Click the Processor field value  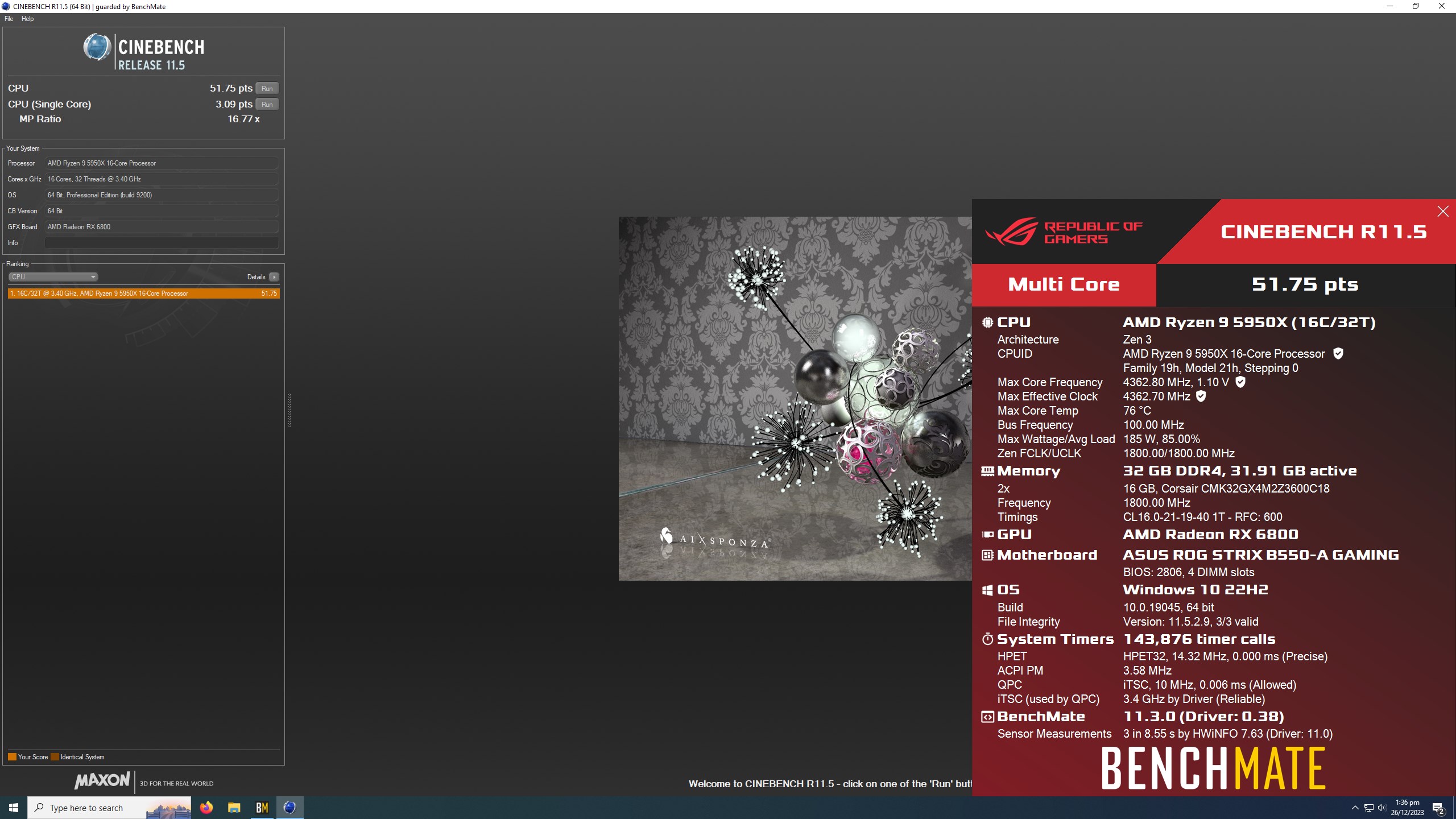pos(162,163)
